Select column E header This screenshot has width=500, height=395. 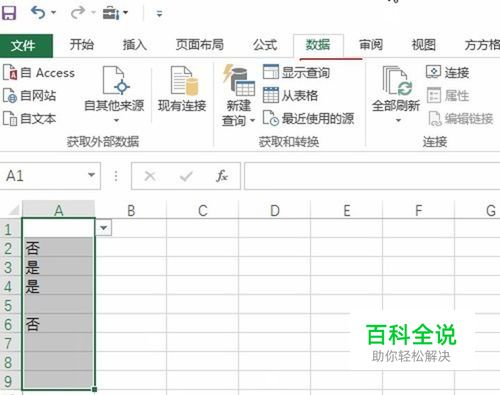click(347, 210)
